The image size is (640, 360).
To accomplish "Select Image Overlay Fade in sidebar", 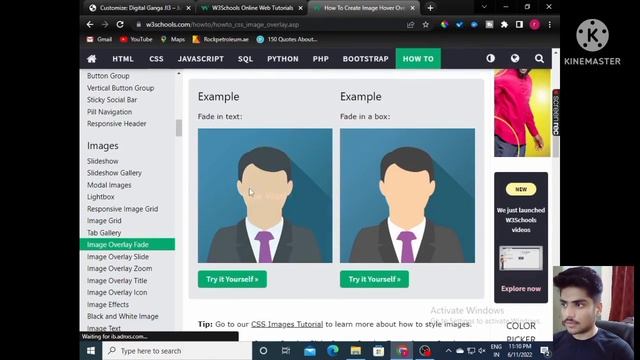I will coord(127,244).
